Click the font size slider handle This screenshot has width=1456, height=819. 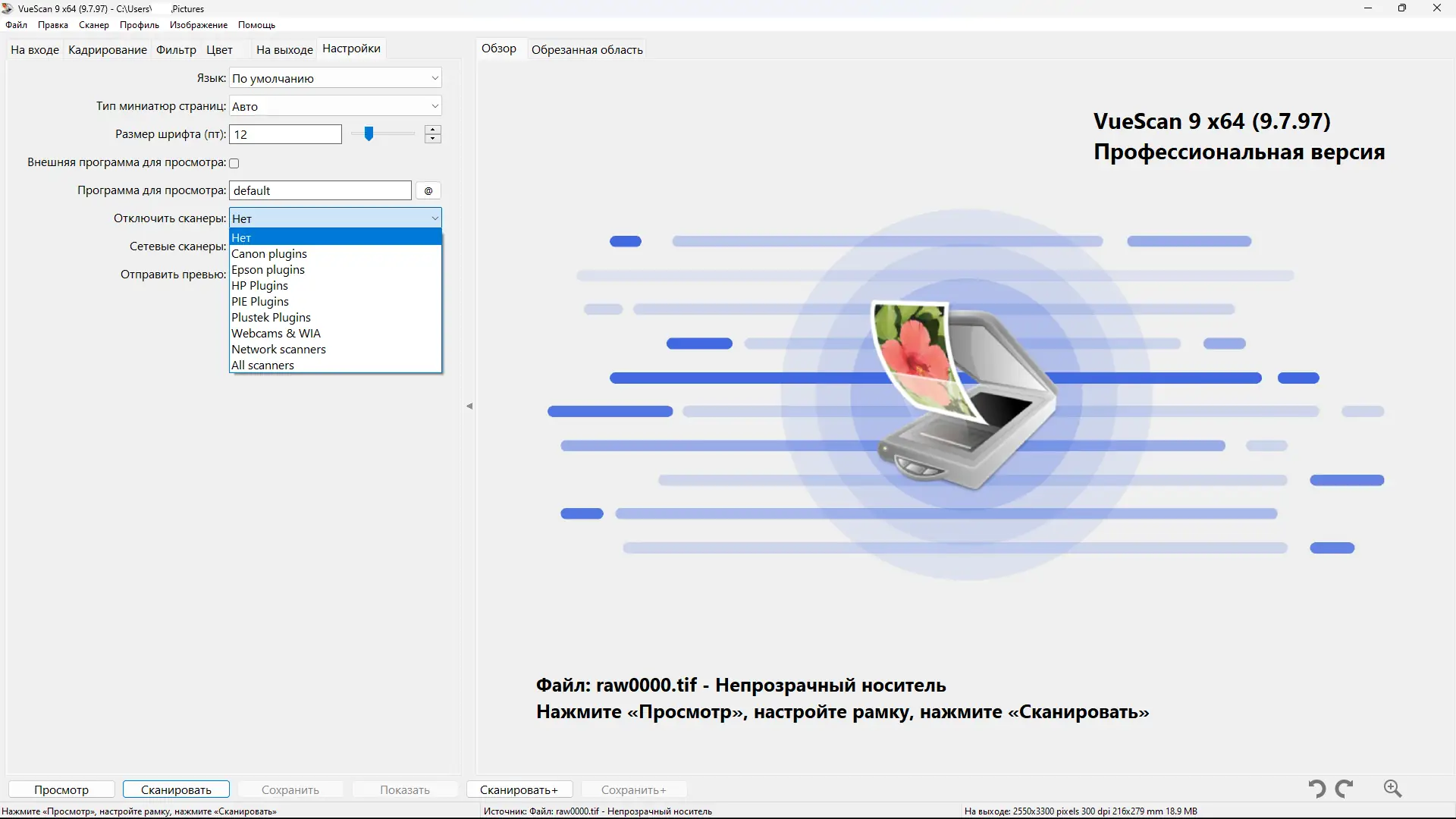pyautogui.click(x=369, y=134)
